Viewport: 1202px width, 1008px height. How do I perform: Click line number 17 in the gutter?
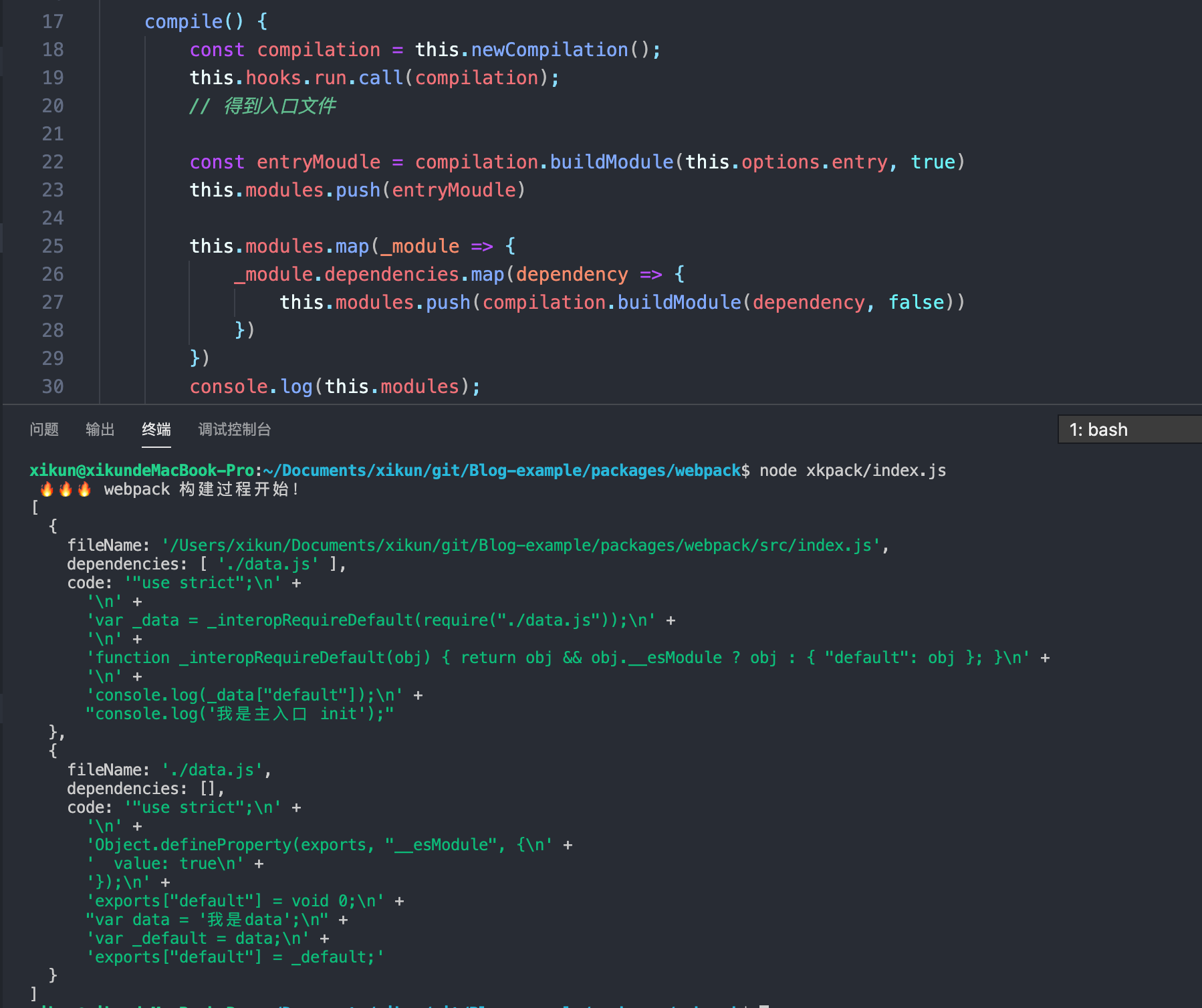point(53,21)
